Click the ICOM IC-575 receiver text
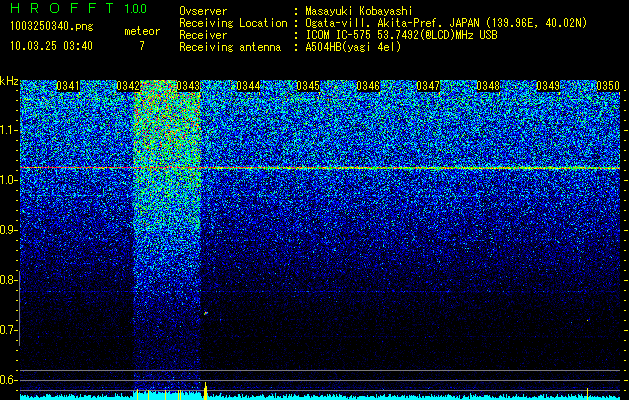 402,35
